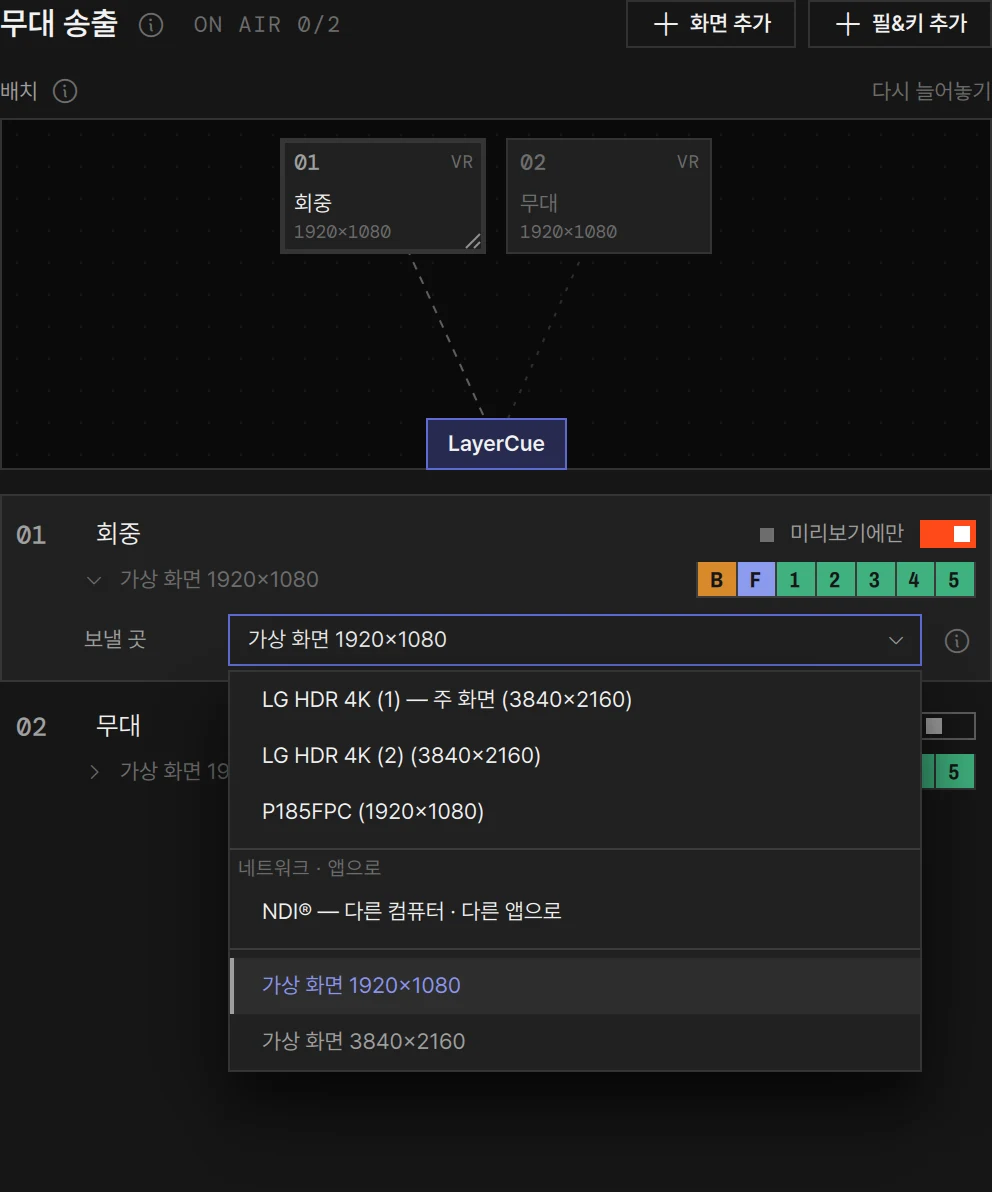This screenshot has width=992, height=1192.
Task: Click the LayerCue source node
Action: [496, 444]
